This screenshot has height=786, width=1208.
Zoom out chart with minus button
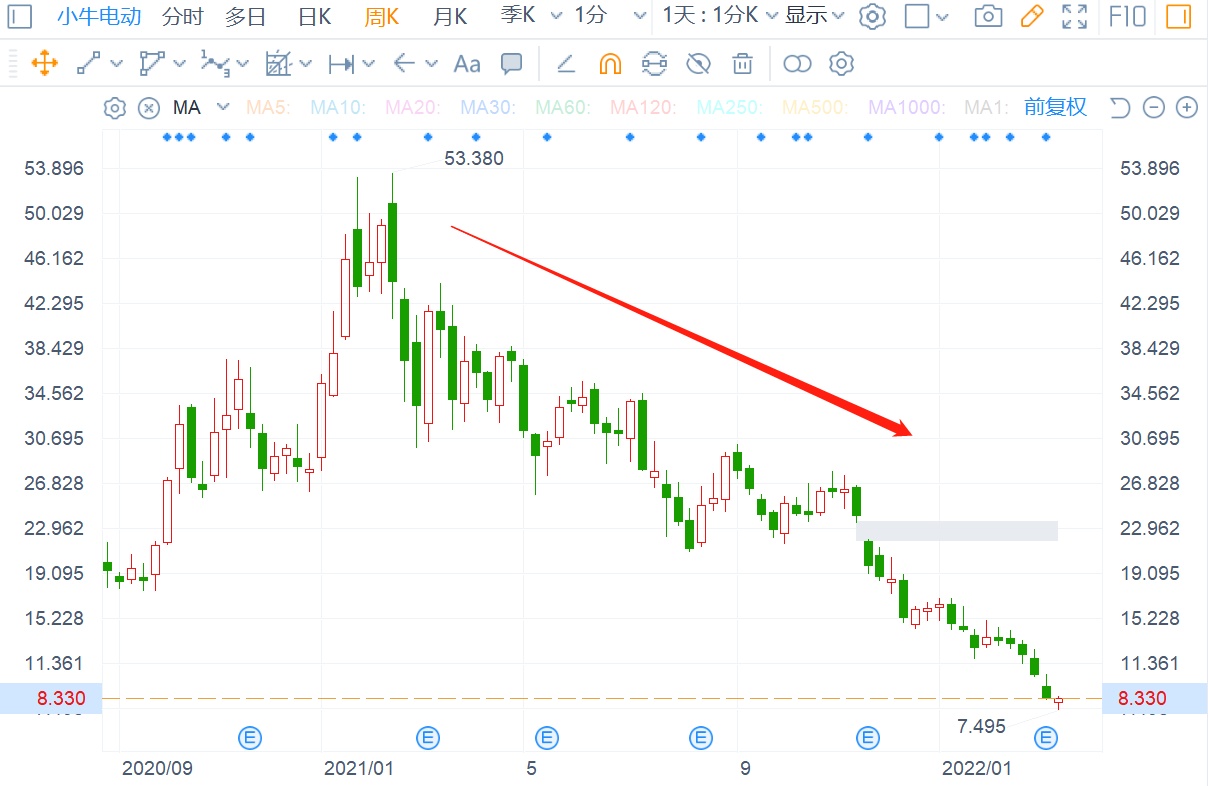coord(1154,107)
